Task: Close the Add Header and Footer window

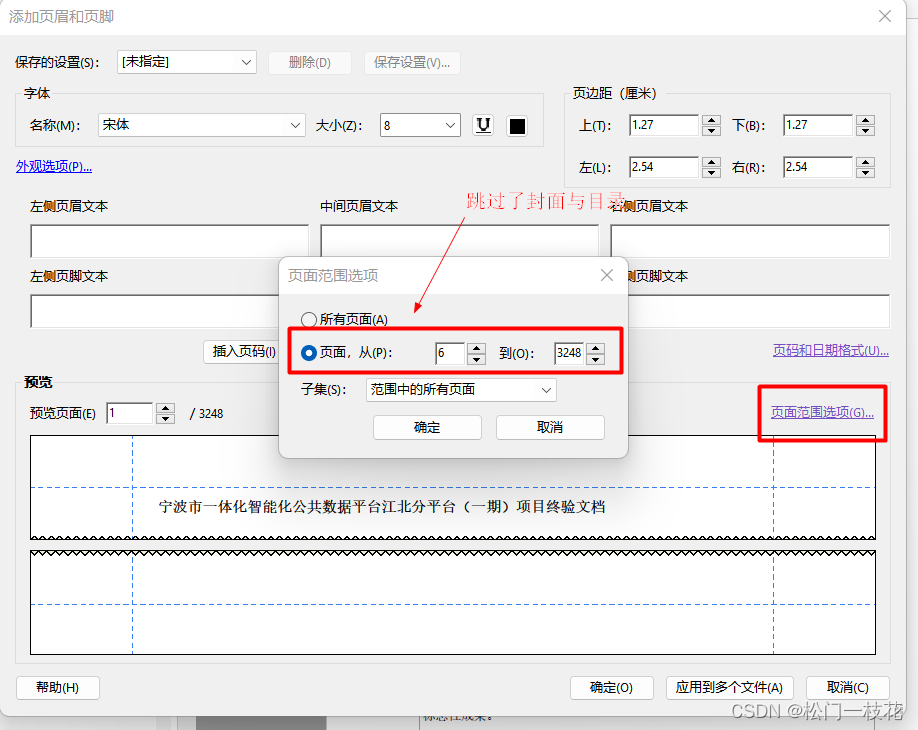Action: tap(885, 16)
